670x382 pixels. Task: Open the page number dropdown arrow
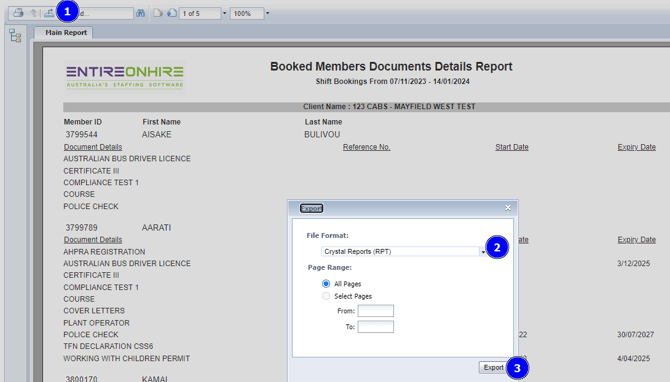(224, 13)
